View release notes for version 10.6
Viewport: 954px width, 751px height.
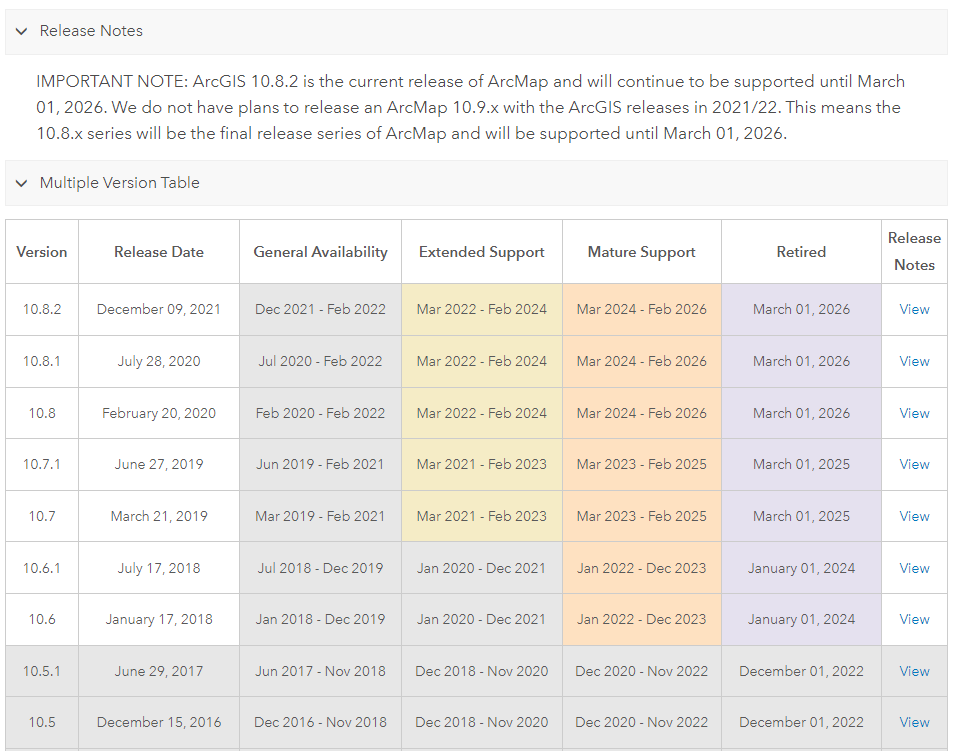[913, 619]
